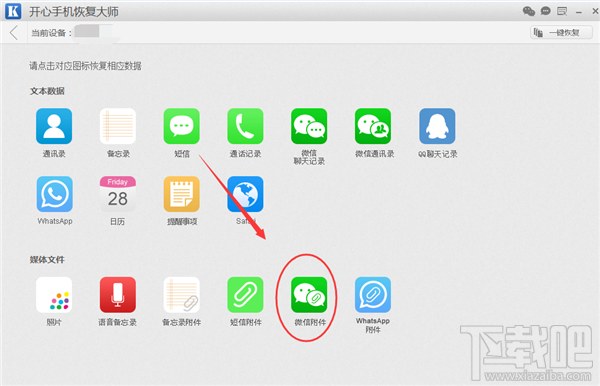Open the 微信附件 WeChat attachment icon
The height and width of the screenshot is (386, 600).
(x=309, y=295)
